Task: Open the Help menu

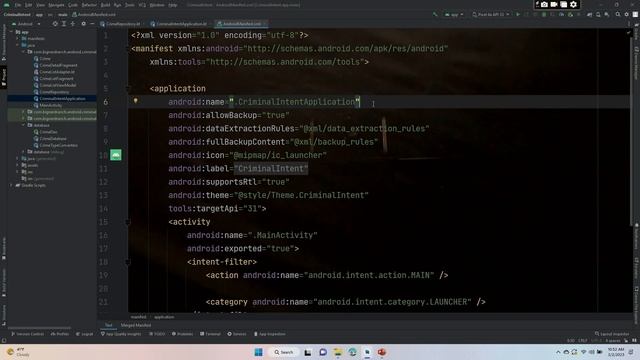Action: click(173, 5)
